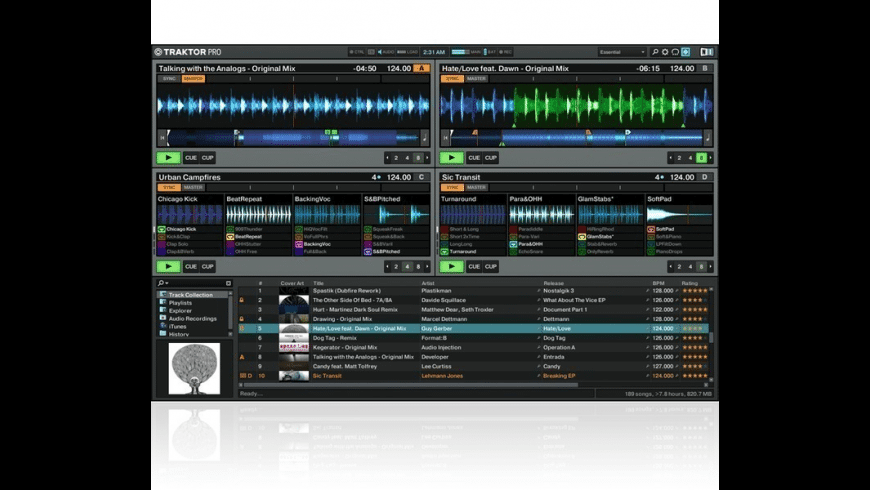Click Deck A's waveform display
870x490 pixels.
(x=293, y=105)
